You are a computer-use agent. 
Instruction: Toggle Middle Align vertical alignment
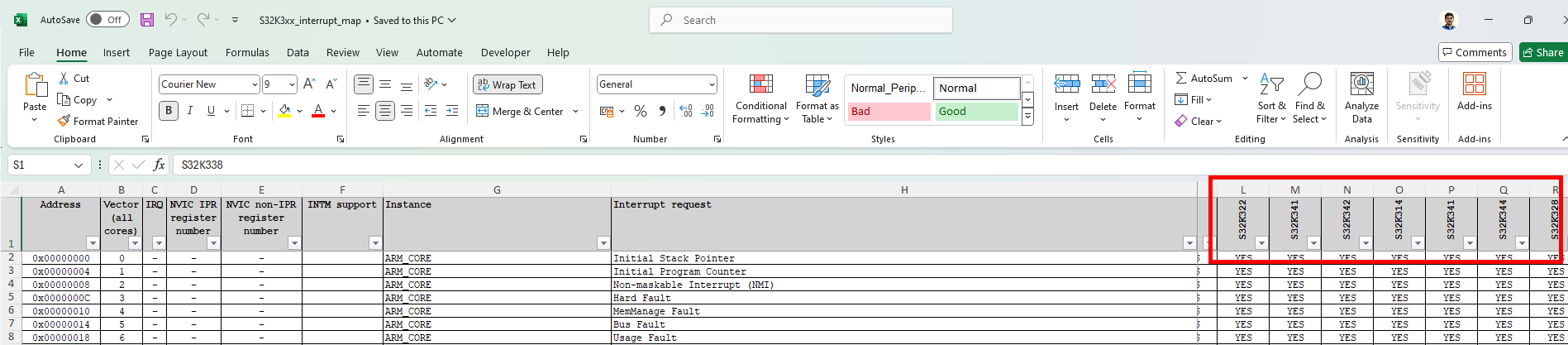pos(385,84)
